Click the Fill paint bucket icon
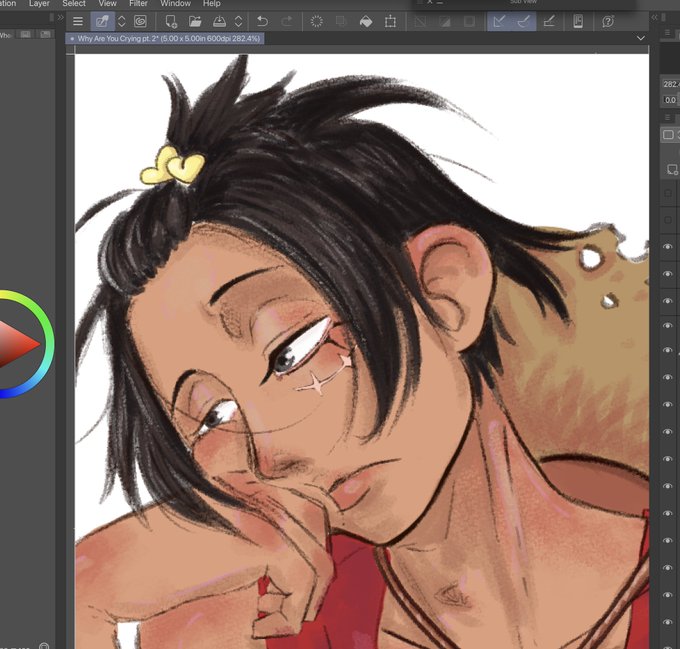This screenshot has height=649, width=680. (x=366, y=21)
